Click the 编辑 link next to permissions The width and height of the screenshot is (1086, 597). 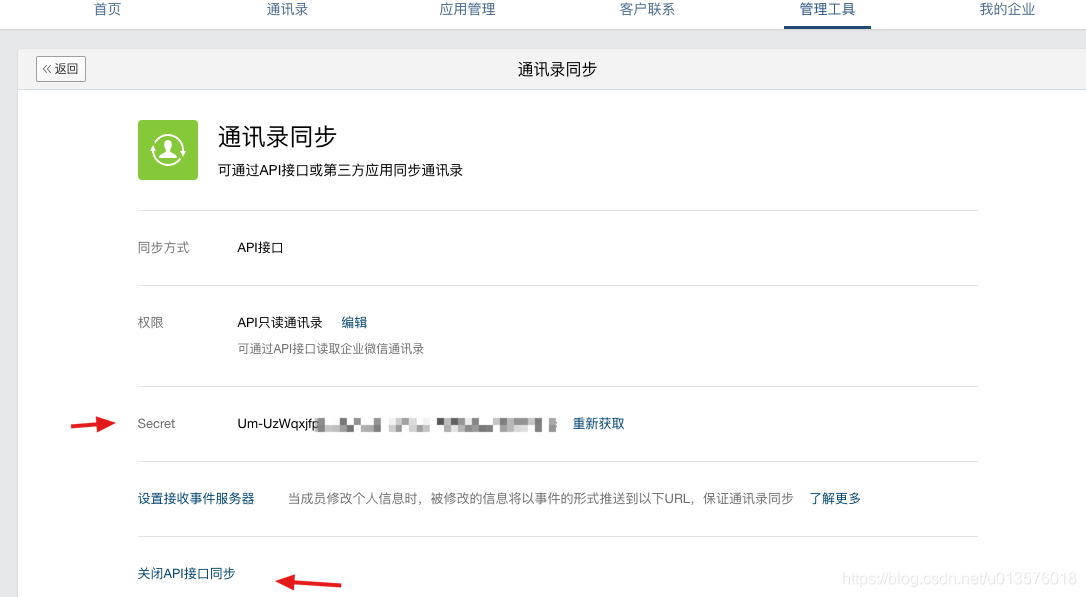pos(354,322)
